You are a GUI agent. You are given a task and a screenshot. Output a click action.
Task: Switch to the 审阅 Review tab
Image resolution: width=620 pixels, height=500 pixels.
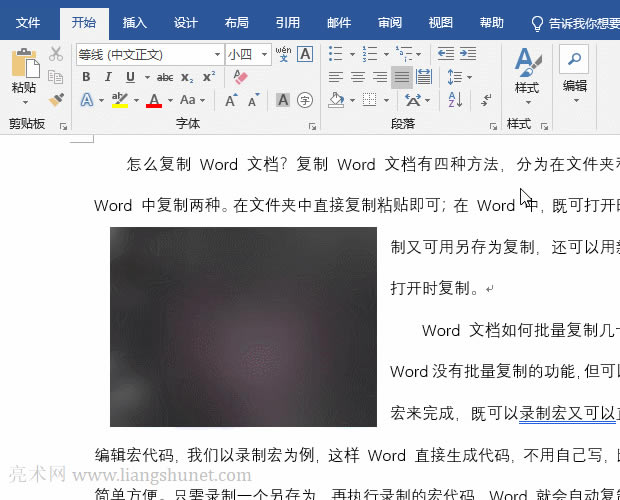[389, 23]
